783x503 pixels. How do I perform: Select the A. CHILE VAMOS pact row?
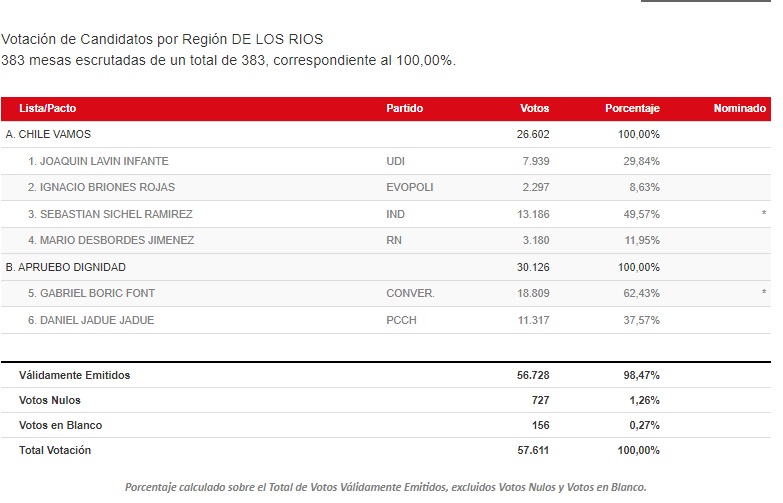point(386,134)
